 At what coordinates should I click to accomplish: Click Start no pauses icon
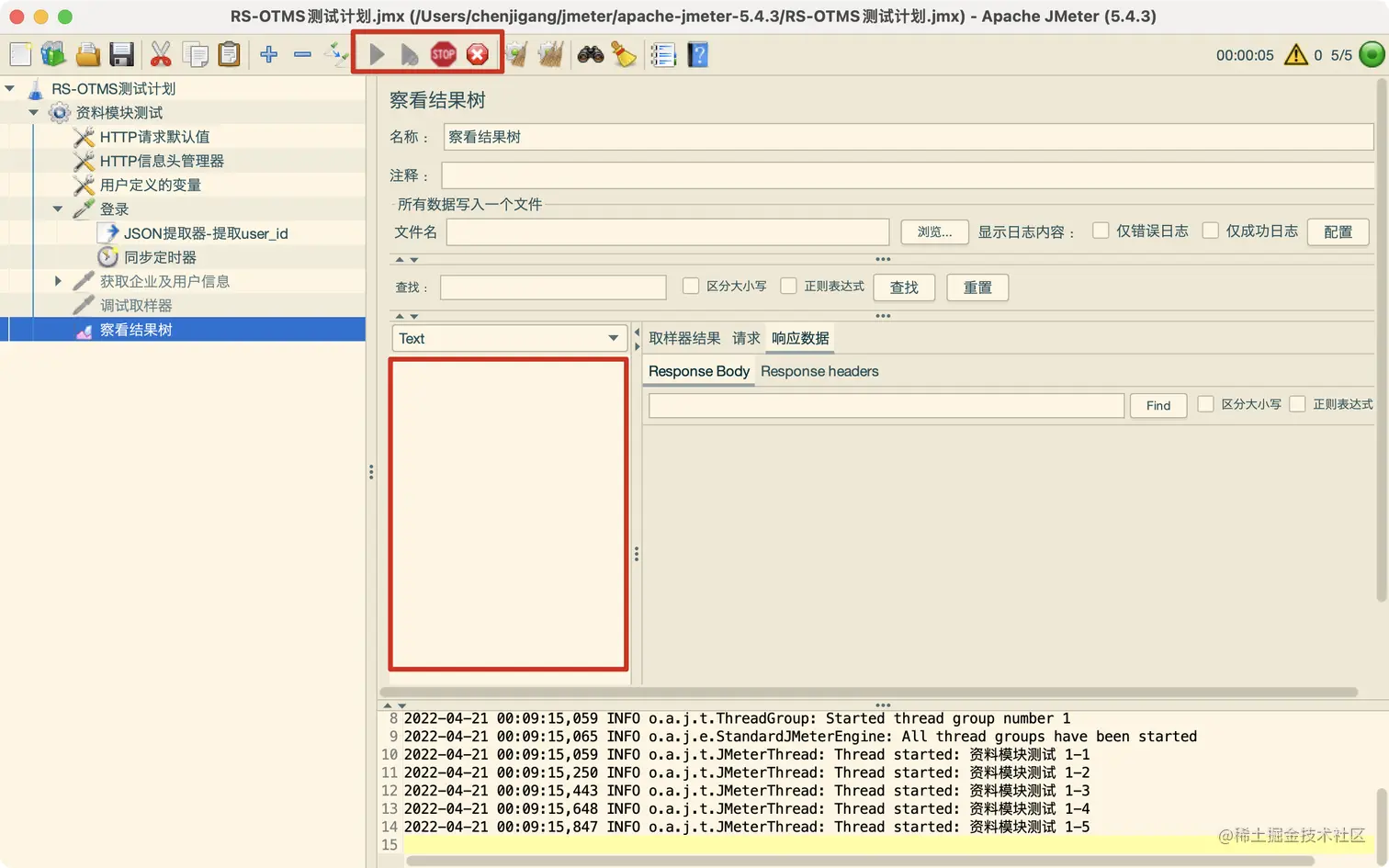(410, 54)
